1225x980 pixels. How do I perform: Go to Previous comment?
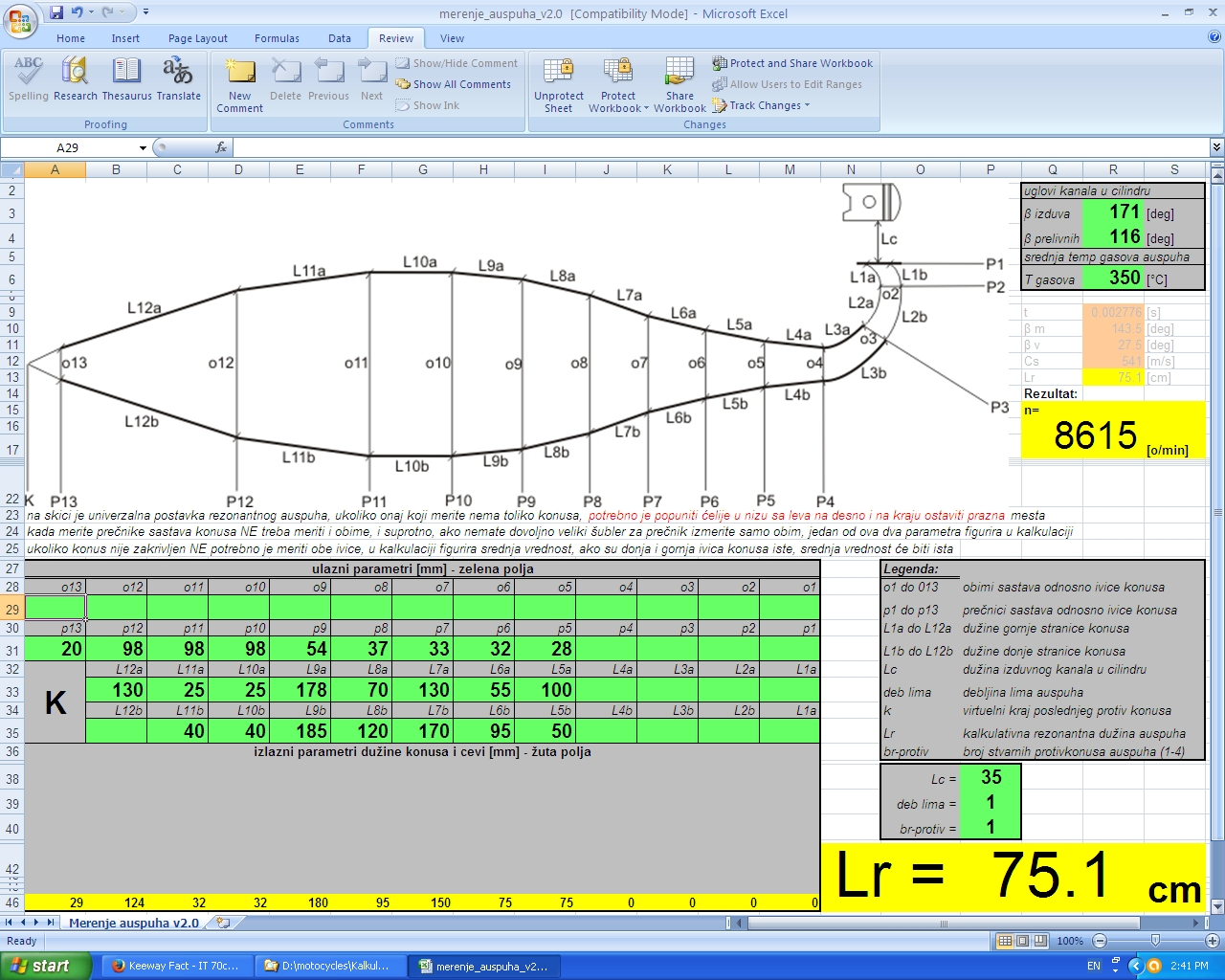coord(328,78)
